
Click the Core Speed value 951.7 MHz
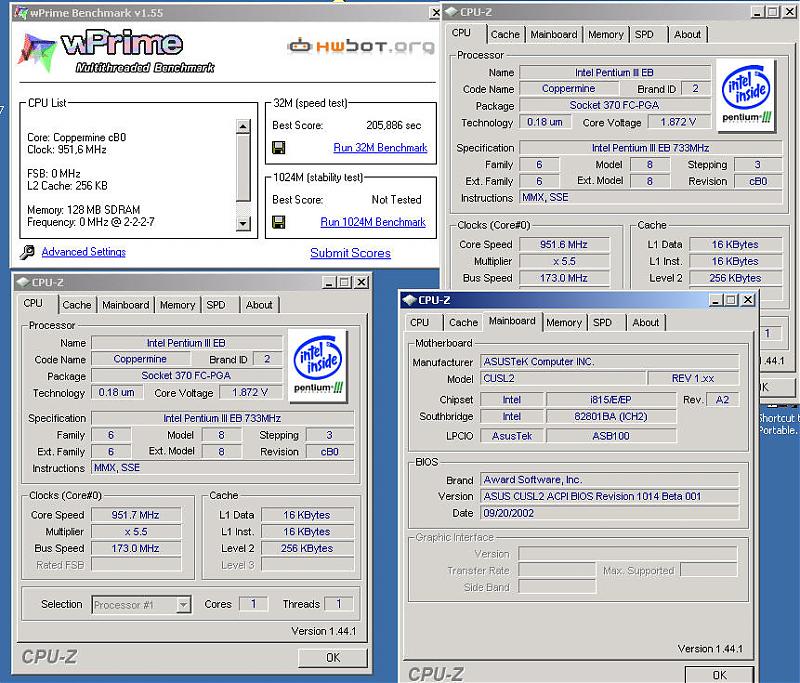tap(136, 515)
